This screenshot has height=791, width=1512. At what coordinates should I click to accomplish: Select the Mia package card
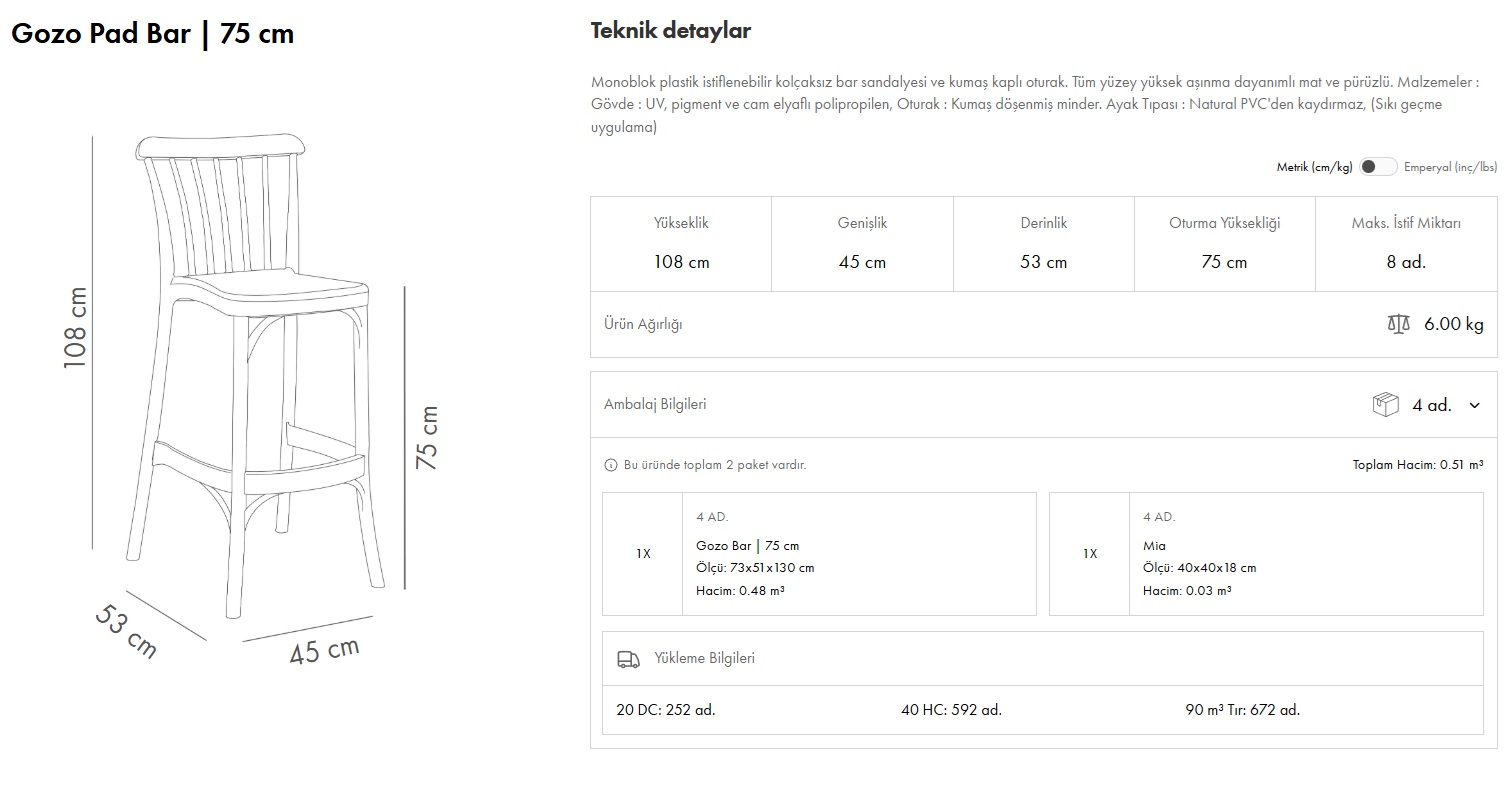coord(1265,554)
